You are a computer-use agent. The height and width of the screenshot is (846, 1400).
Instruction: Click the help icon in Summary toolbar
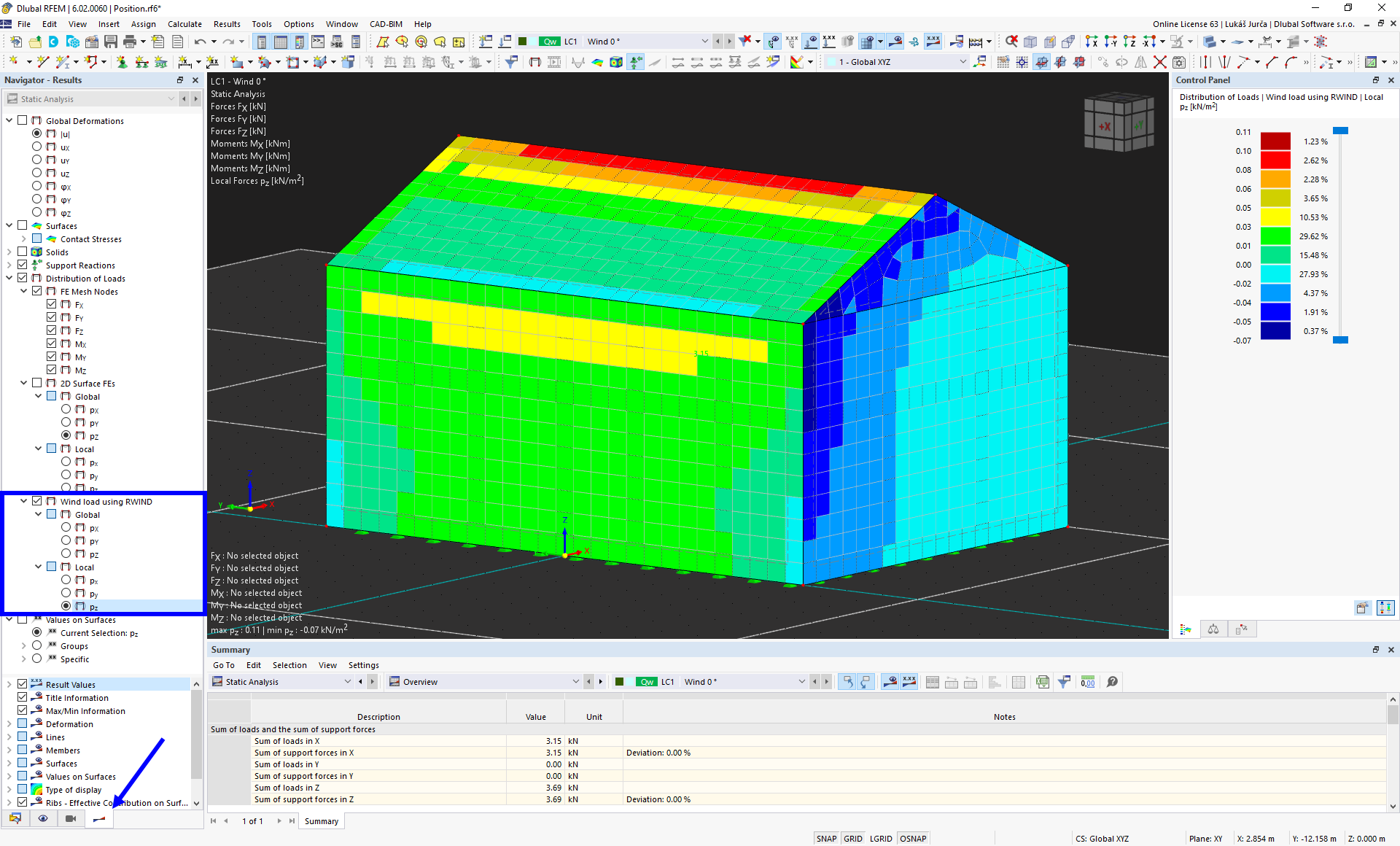coord(1112,682)
